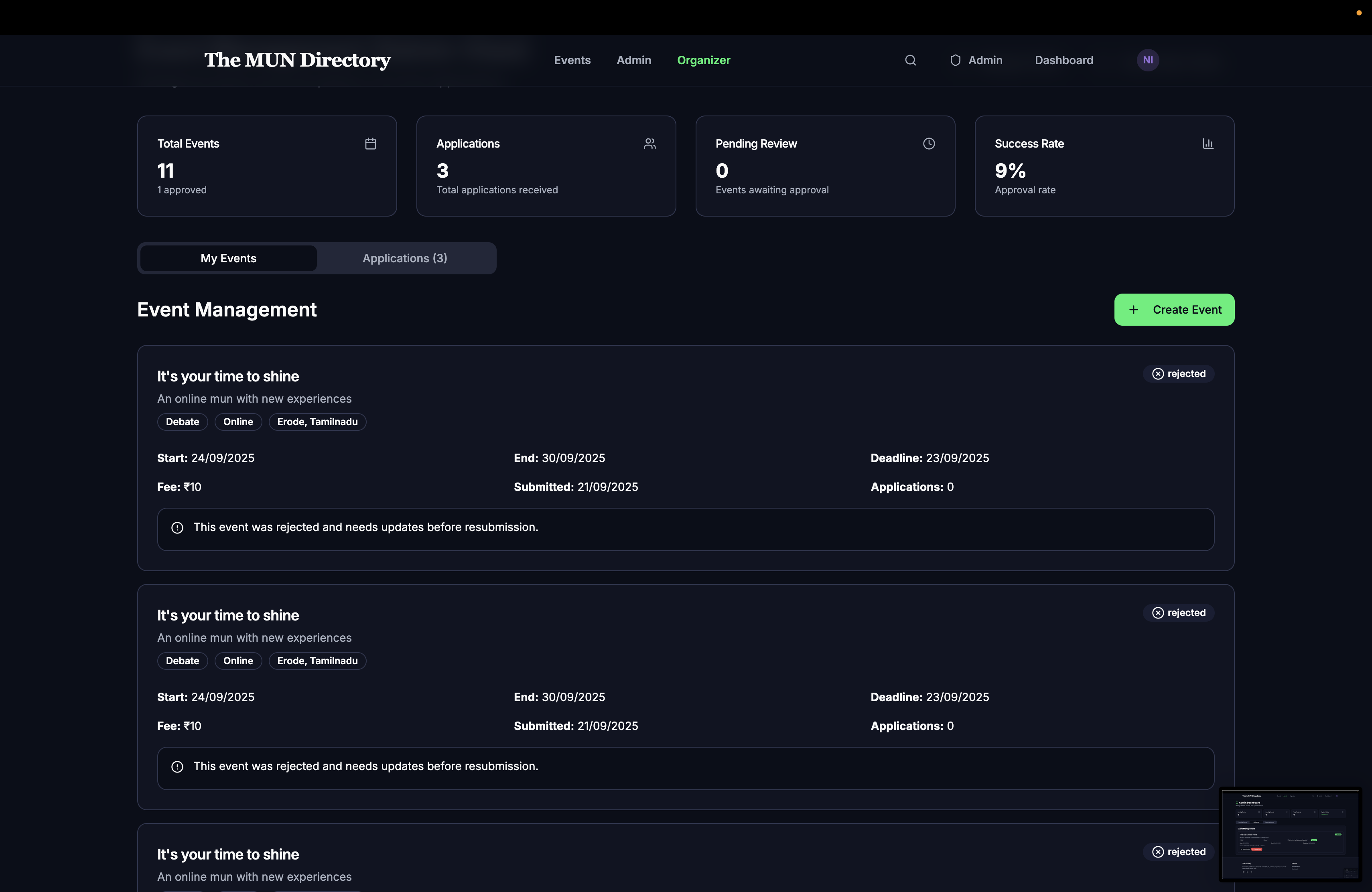Click The MUN Directory logo title

coord(297,60)
